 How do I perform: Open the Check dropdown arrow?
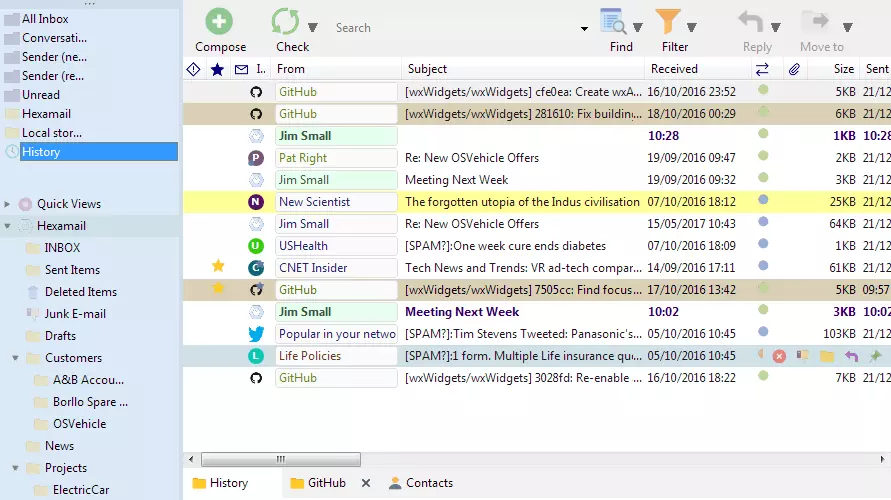(x=313, y=27)
